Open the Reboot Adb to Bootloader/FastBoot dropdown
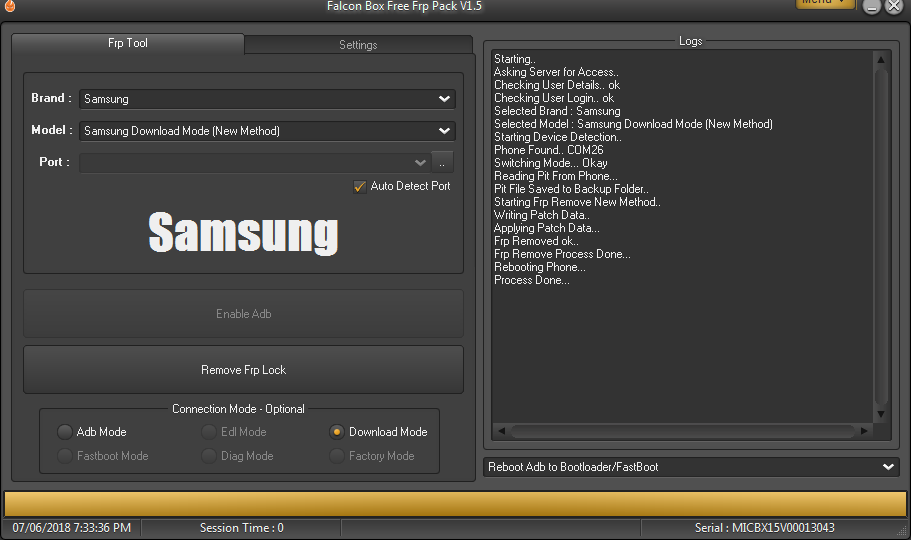The height and width of the screenshot is (540, 911). (691, 467)
